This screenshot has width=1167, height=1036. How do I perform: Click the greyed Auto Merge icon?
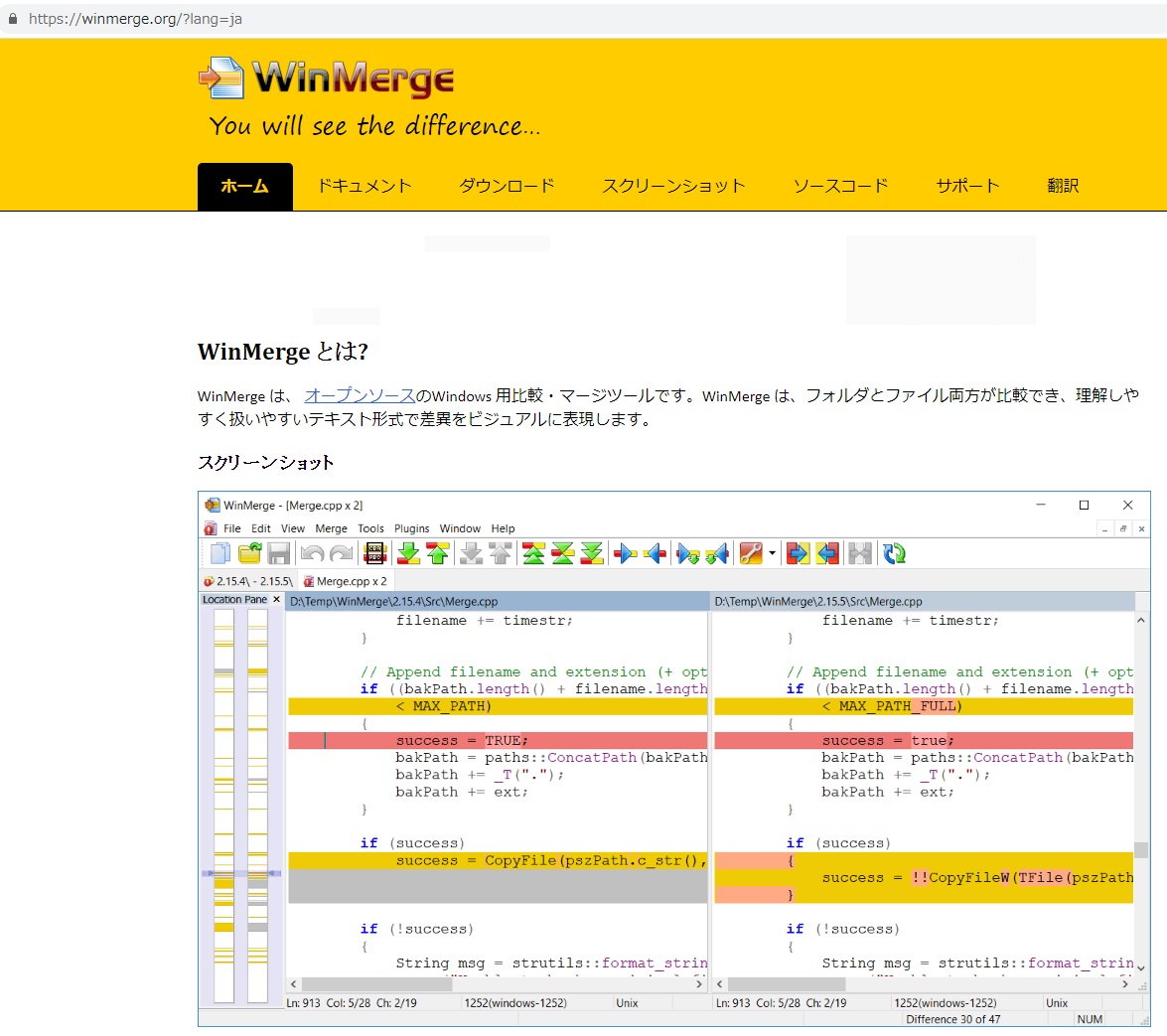click(x=860, y=553)
